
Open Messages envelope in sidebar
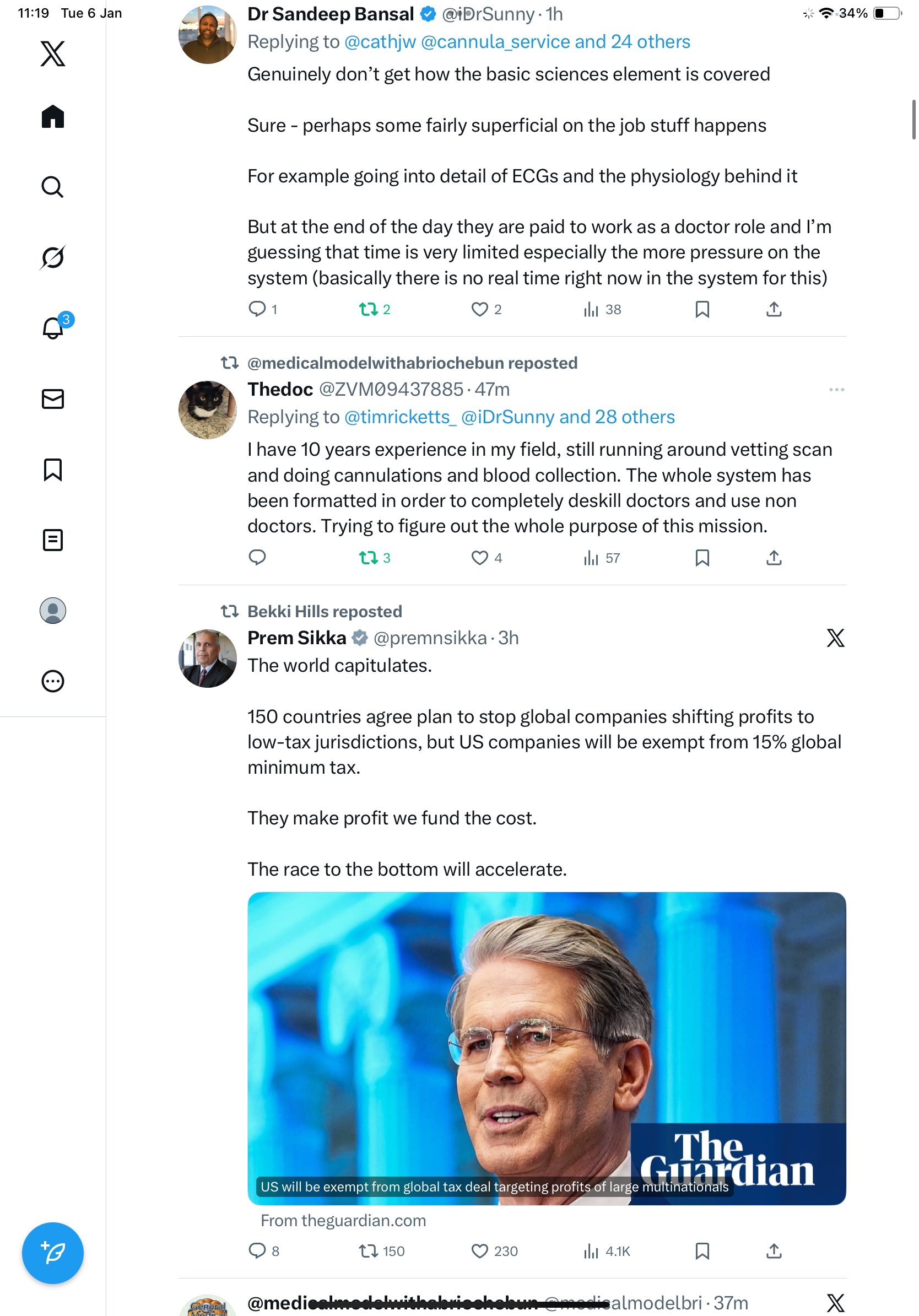coord(53,399)
